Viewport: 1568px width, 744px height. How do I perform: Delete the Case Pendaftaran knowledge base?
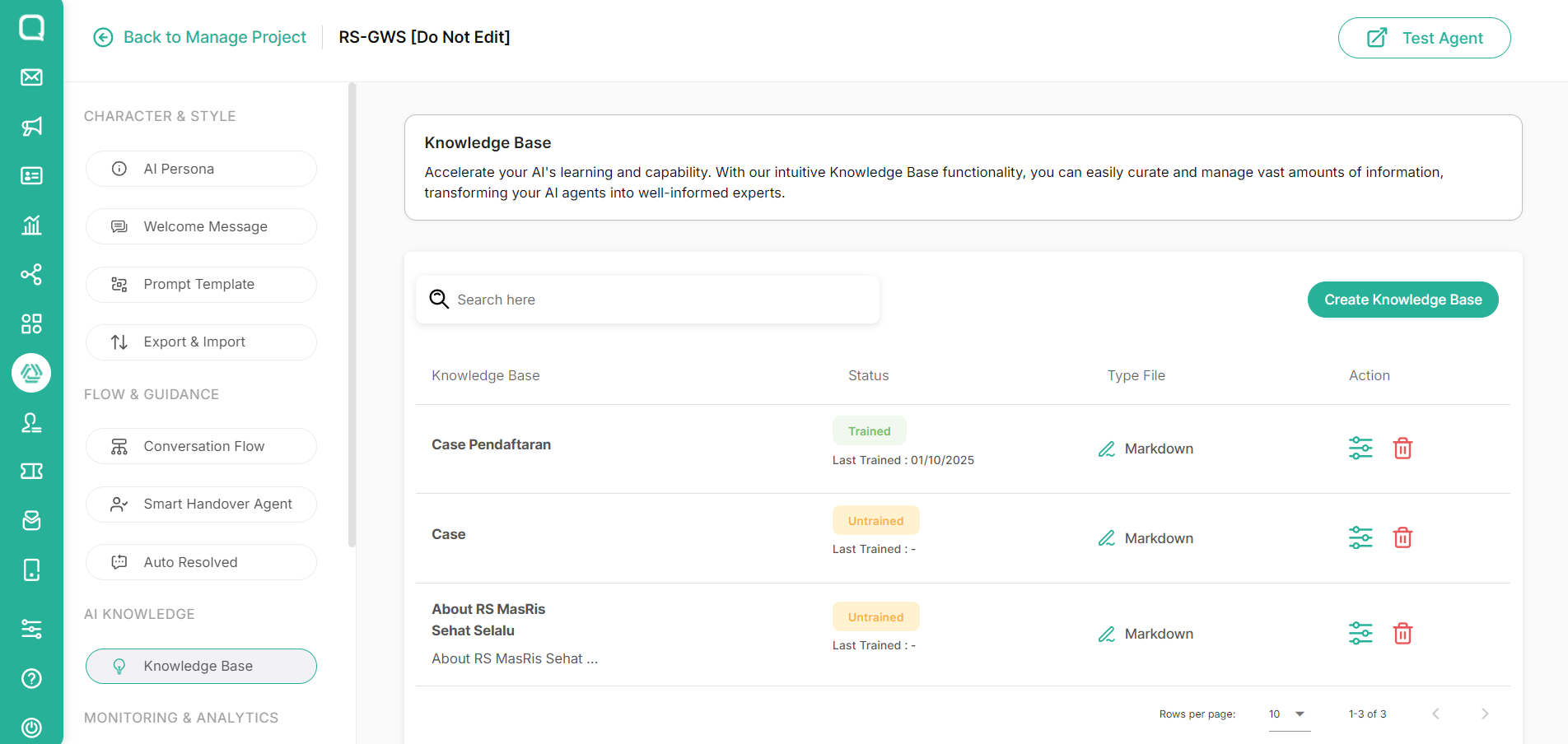tap(1402, 449)
